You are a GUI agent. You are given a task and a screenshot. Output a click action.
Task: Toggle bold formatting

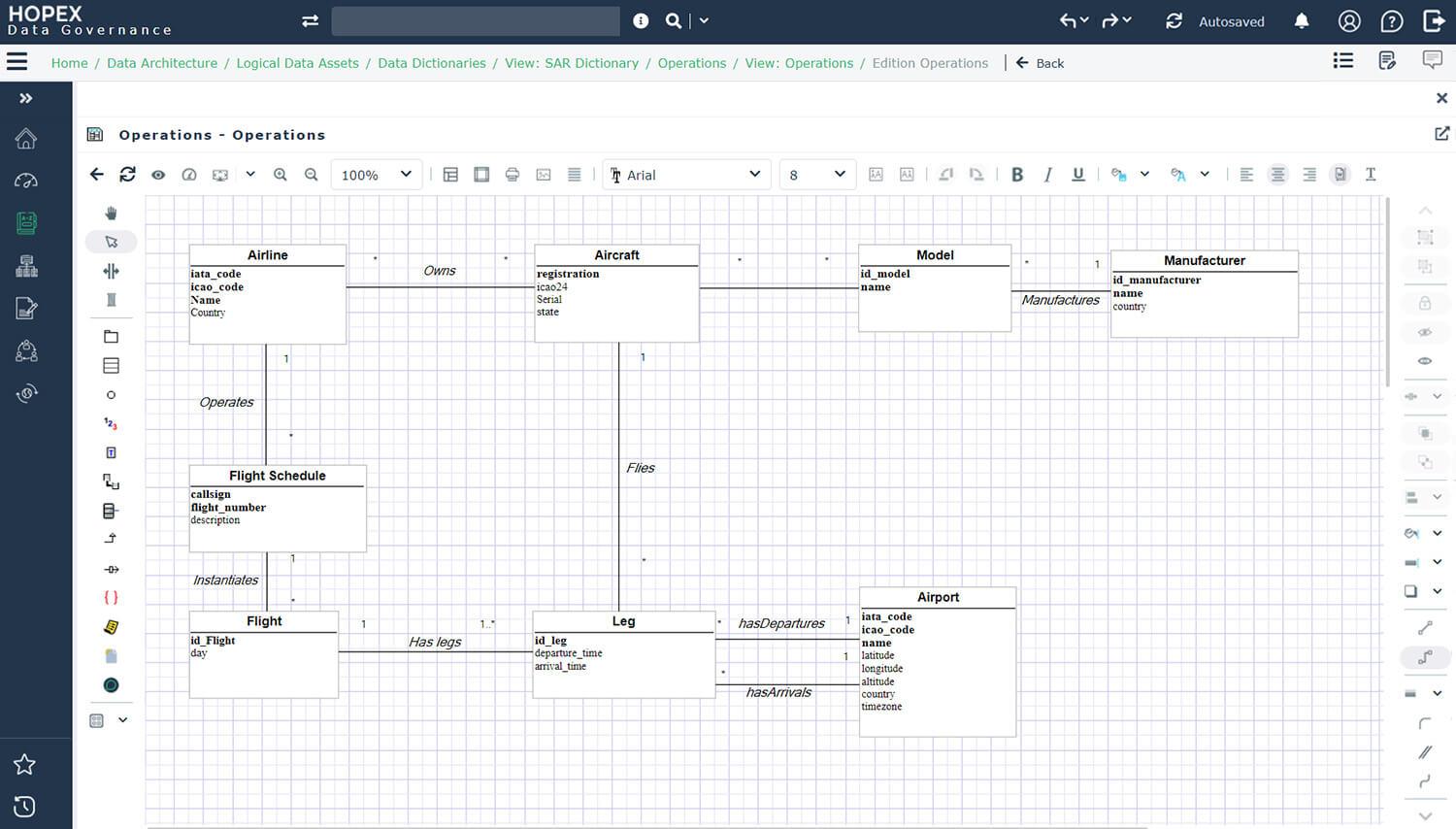[1017, 175]
